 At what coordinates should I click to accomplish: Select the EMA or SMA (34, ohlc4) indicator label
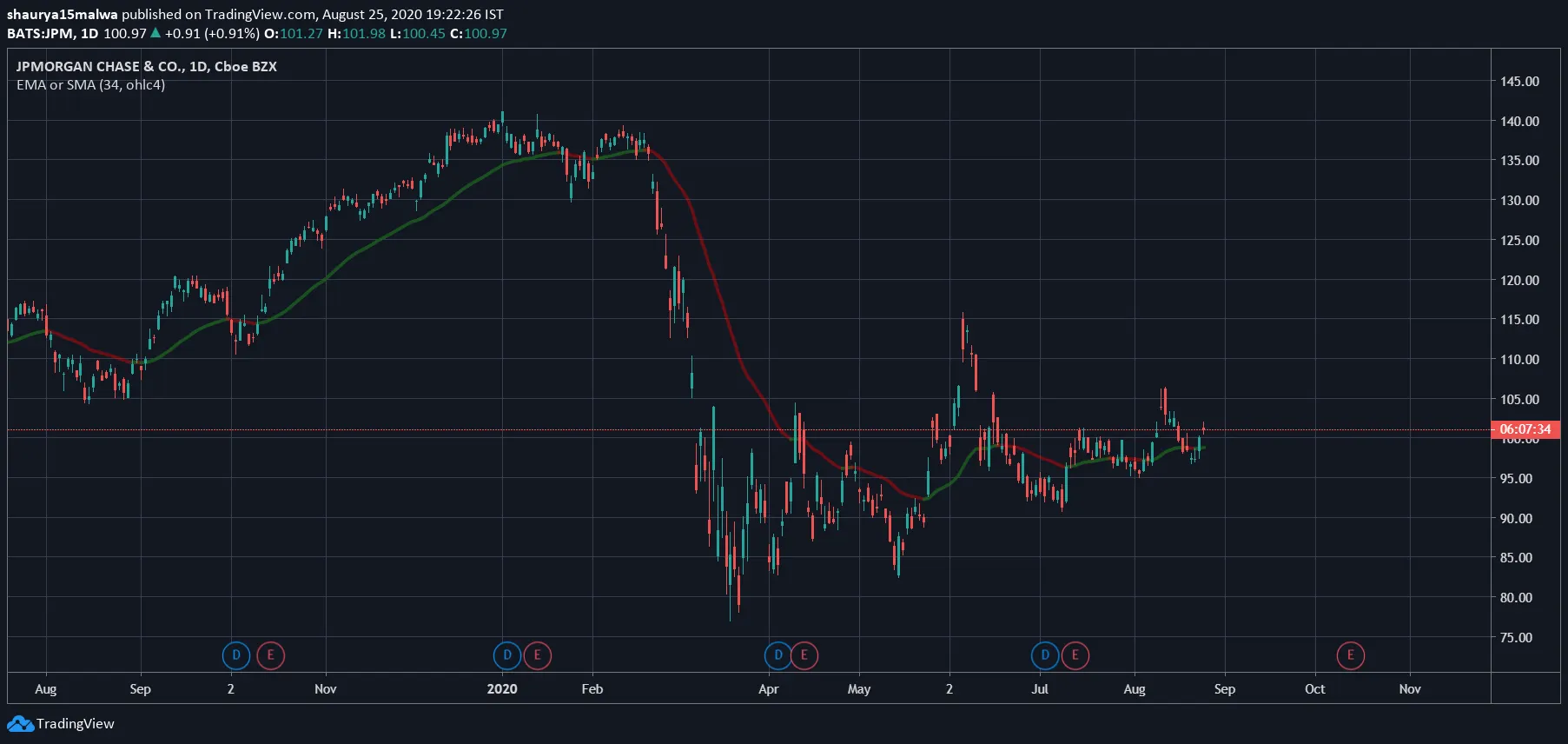(90, 85)
